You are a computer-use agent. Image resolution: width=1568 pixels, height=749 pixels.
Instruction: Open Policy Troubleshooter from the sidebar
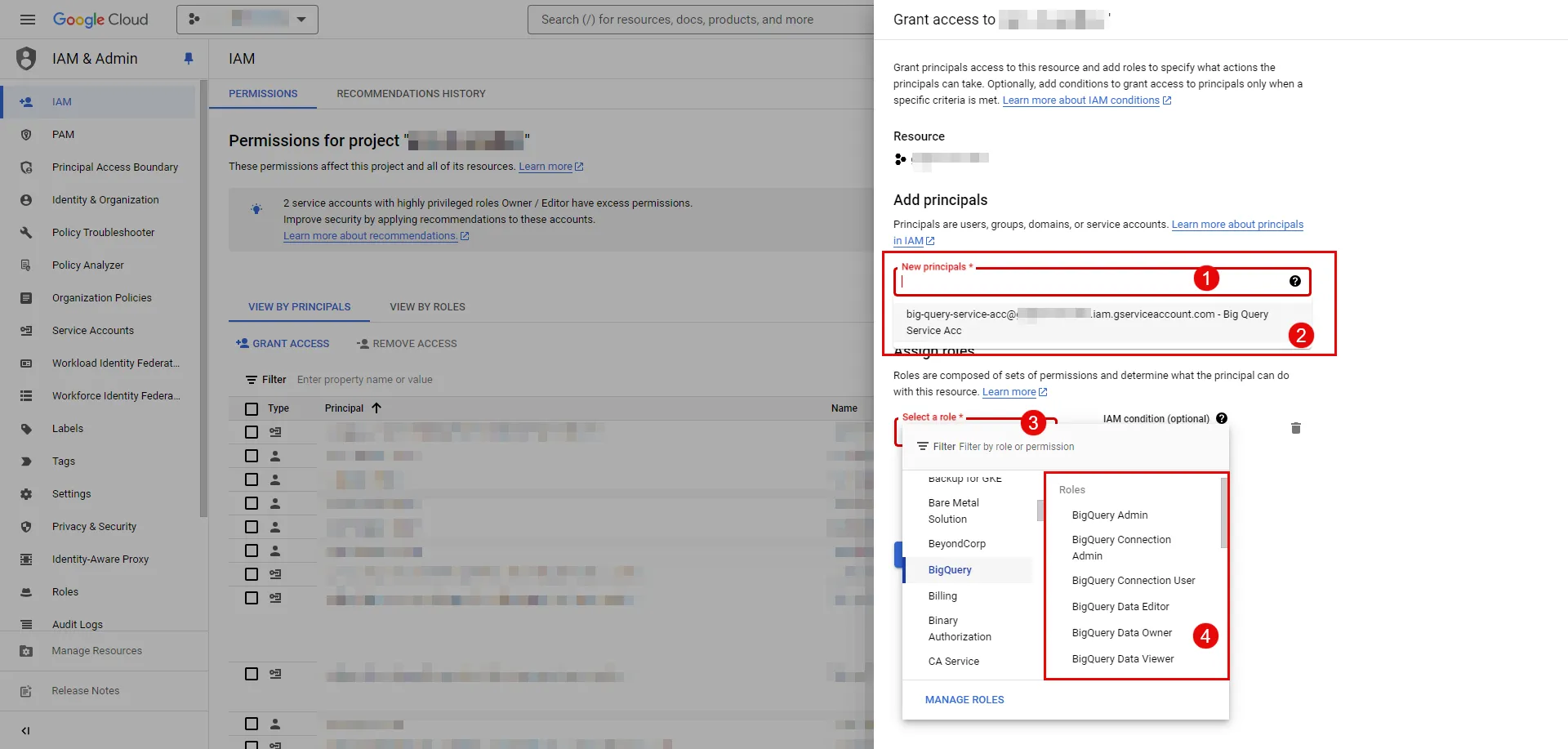pos(103,232)
